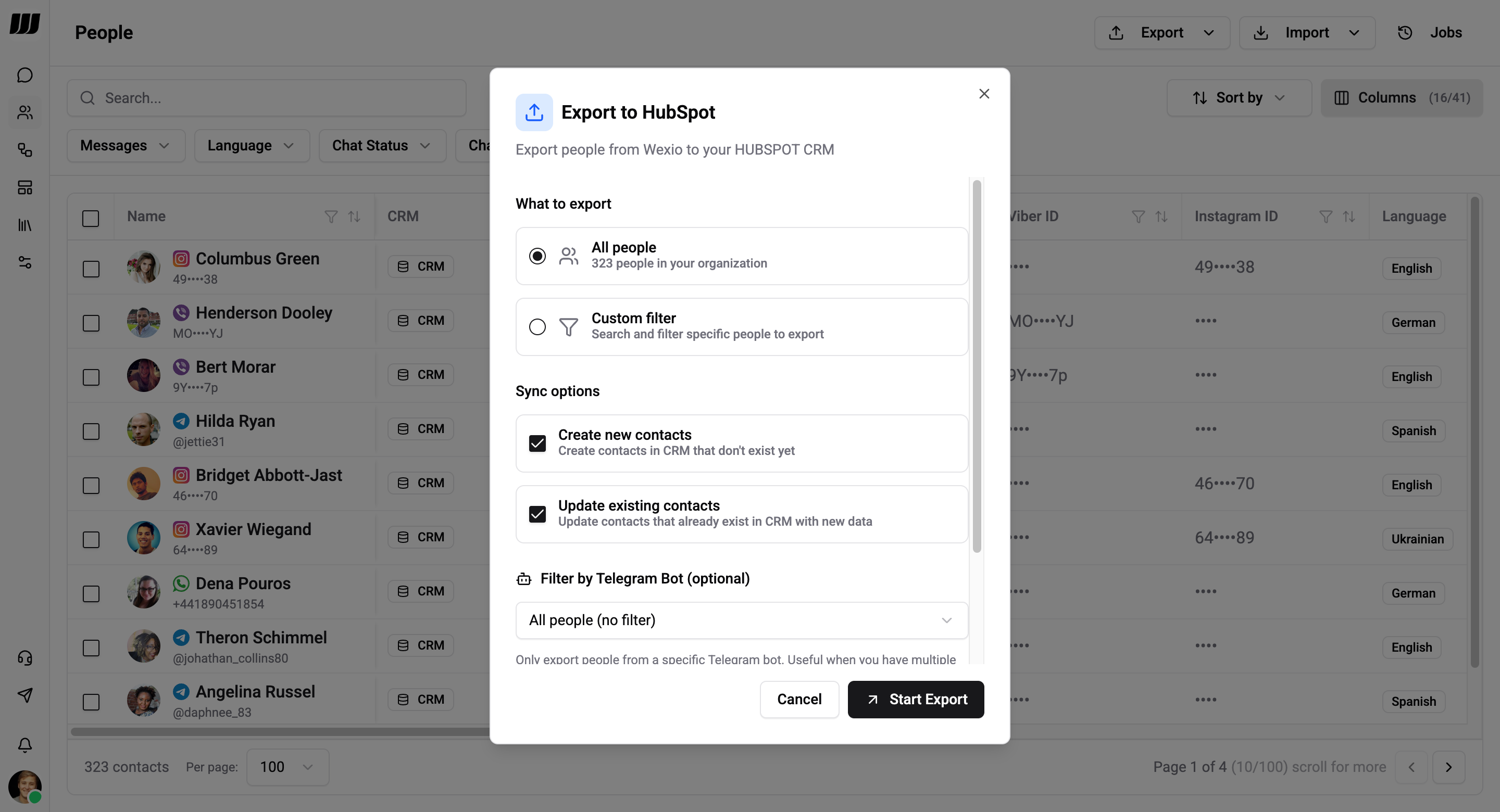Expand the Telegram Bot filter dropdown
The width and height of the screenshot is (1500, 812).
point(741,620)
